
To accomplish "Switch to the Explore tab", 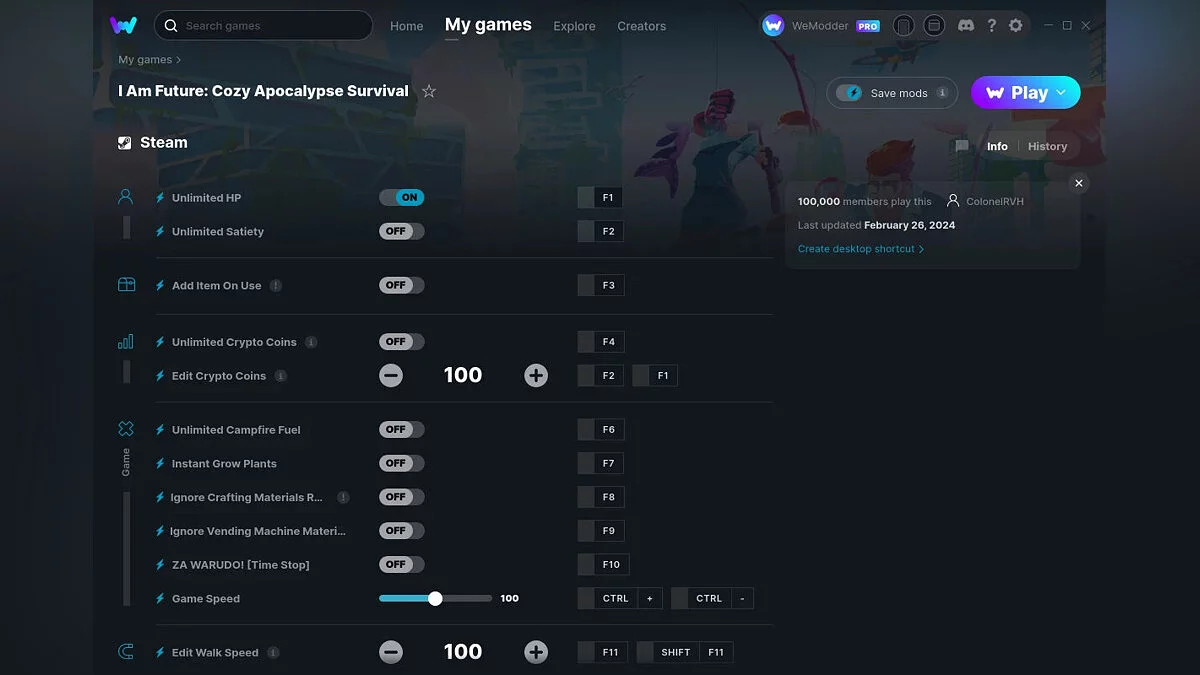I will point(574,26).
